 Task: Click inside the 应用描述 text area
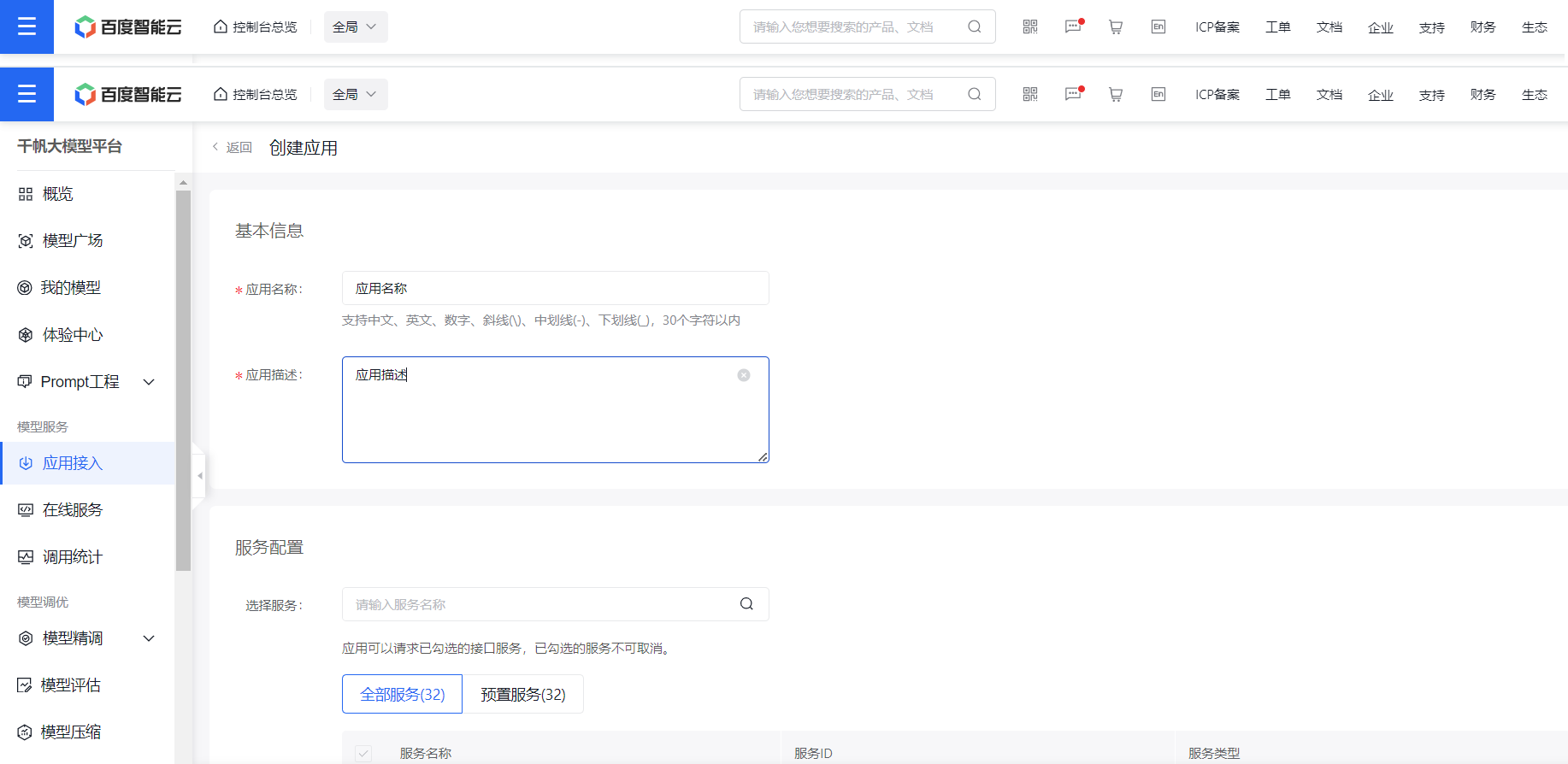tap(556, 410)
